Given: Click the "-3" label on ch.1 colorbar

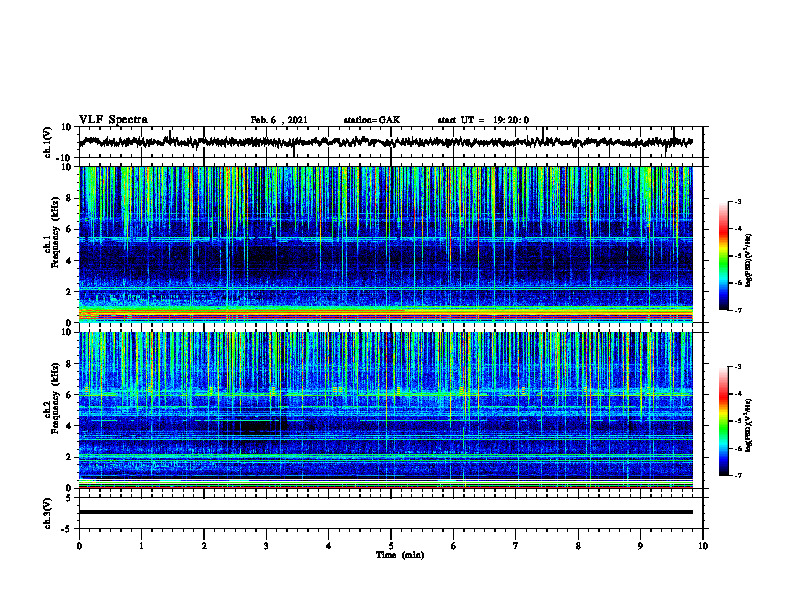Looking at the screenshot, I should pos(738,202).
